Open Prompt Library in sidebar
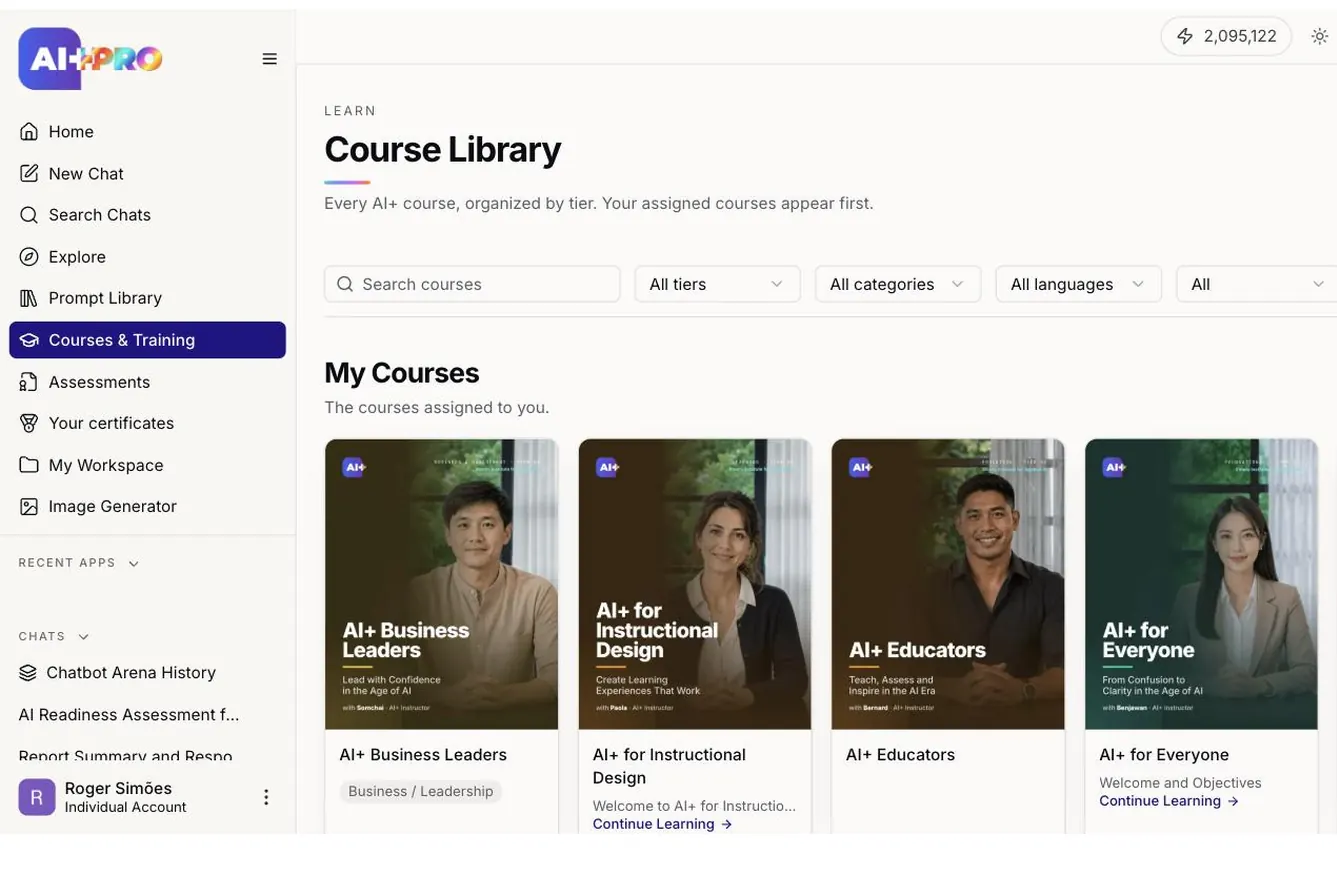Viewport: 1337px width, 872px height. (x=147, y=298)
